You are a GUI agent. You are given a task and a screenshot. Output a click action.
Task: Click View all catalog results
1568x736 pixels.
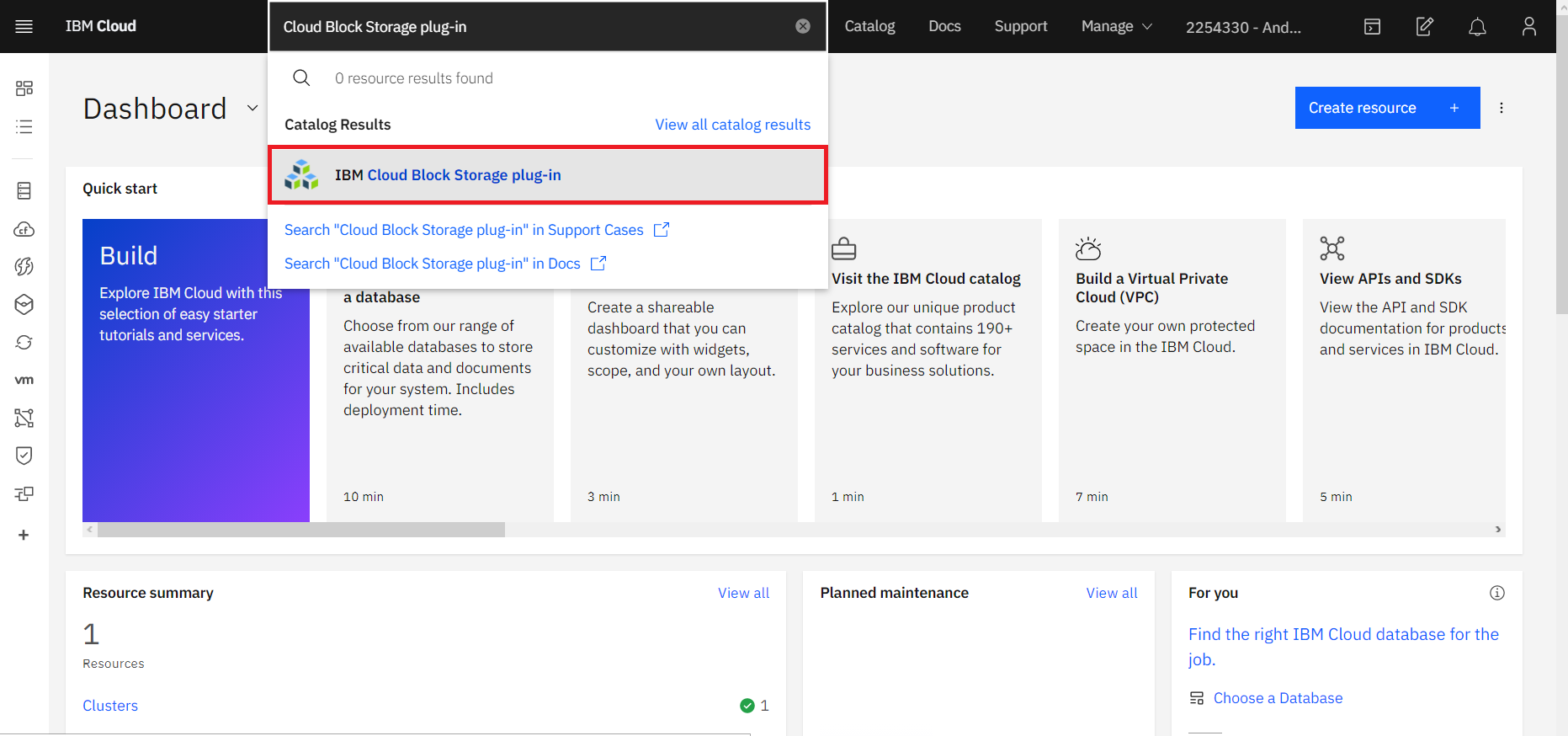coord(733,125)
